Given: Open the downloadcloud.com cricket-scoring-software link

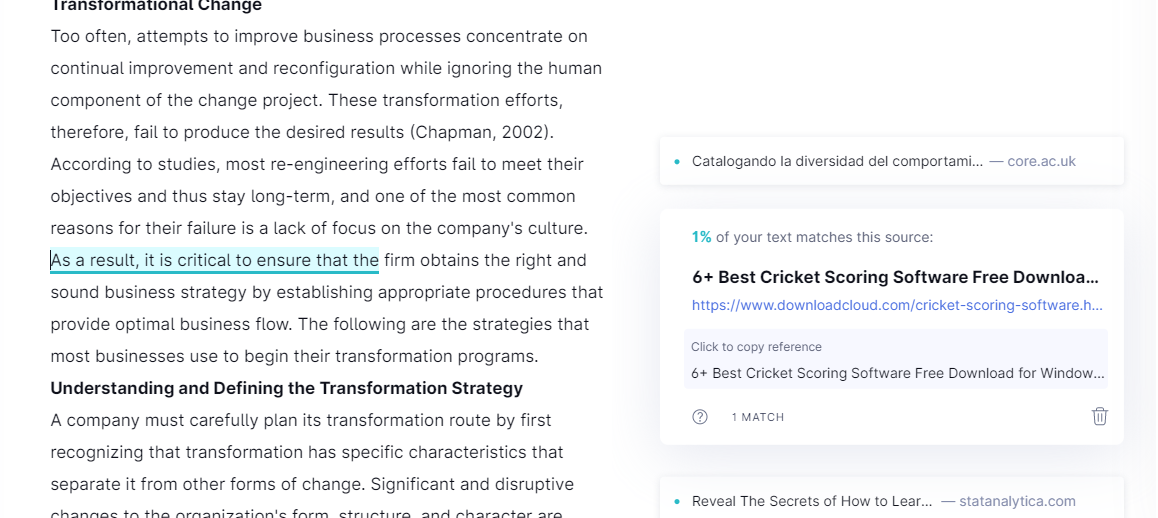Looking at the screenshot, I should (897, 305).
